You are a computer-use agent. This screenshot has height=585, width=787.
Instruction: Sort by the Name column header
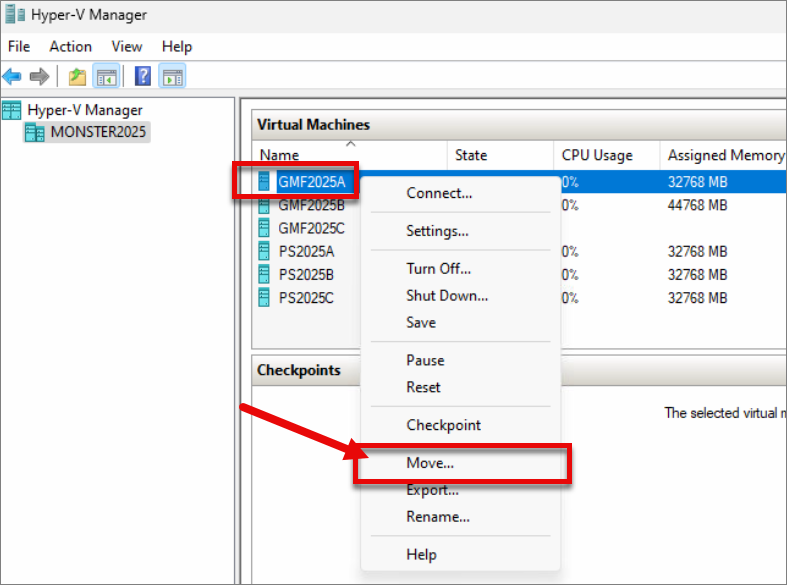pos(349,155)
